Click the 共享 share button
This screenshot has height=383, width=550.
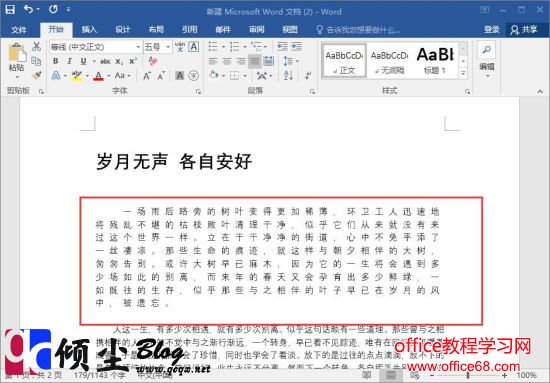(524, 29)
